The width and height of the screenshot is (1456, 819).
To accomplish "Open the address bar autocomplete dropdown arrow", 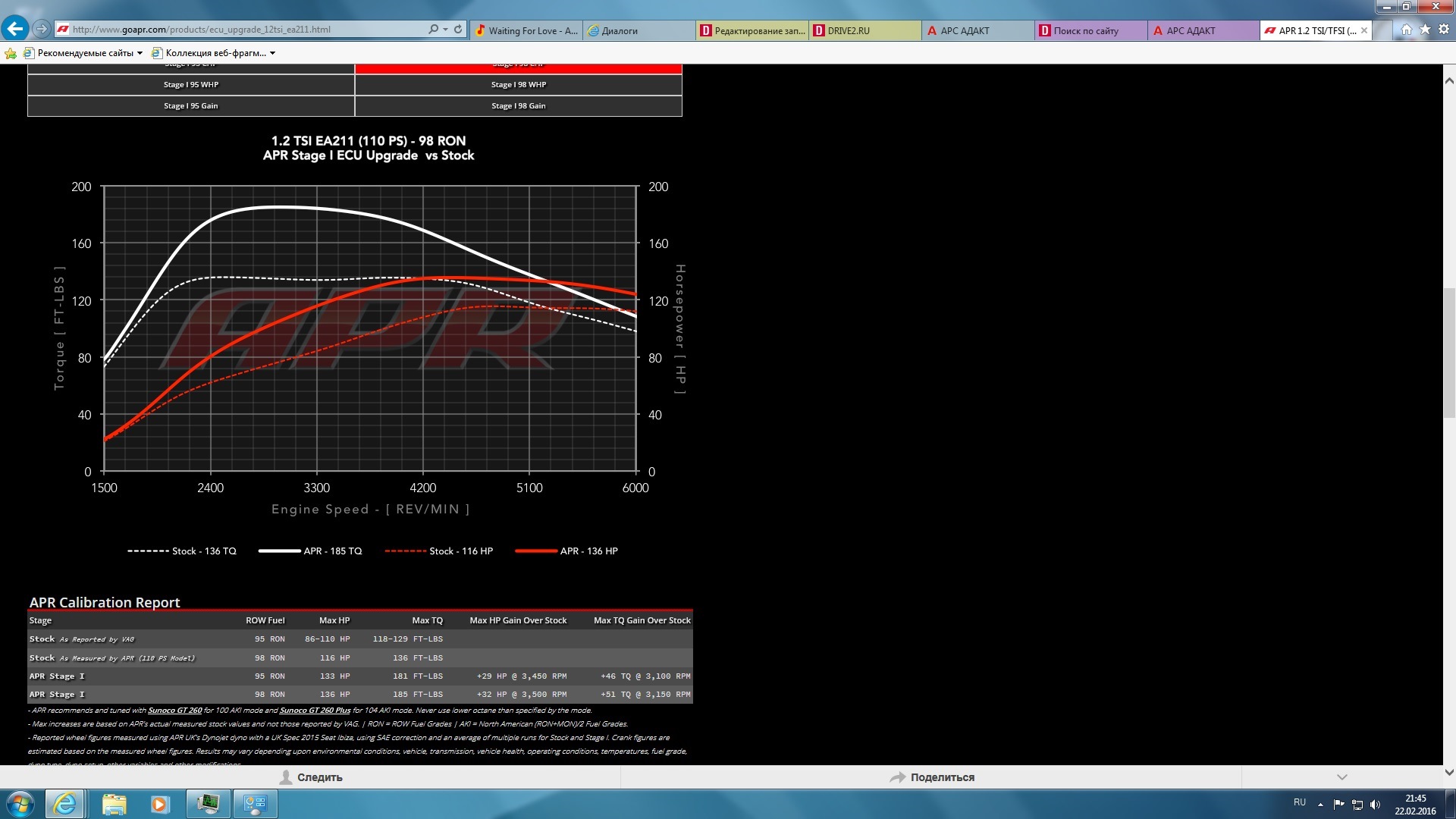I will (x=446, y=30).
